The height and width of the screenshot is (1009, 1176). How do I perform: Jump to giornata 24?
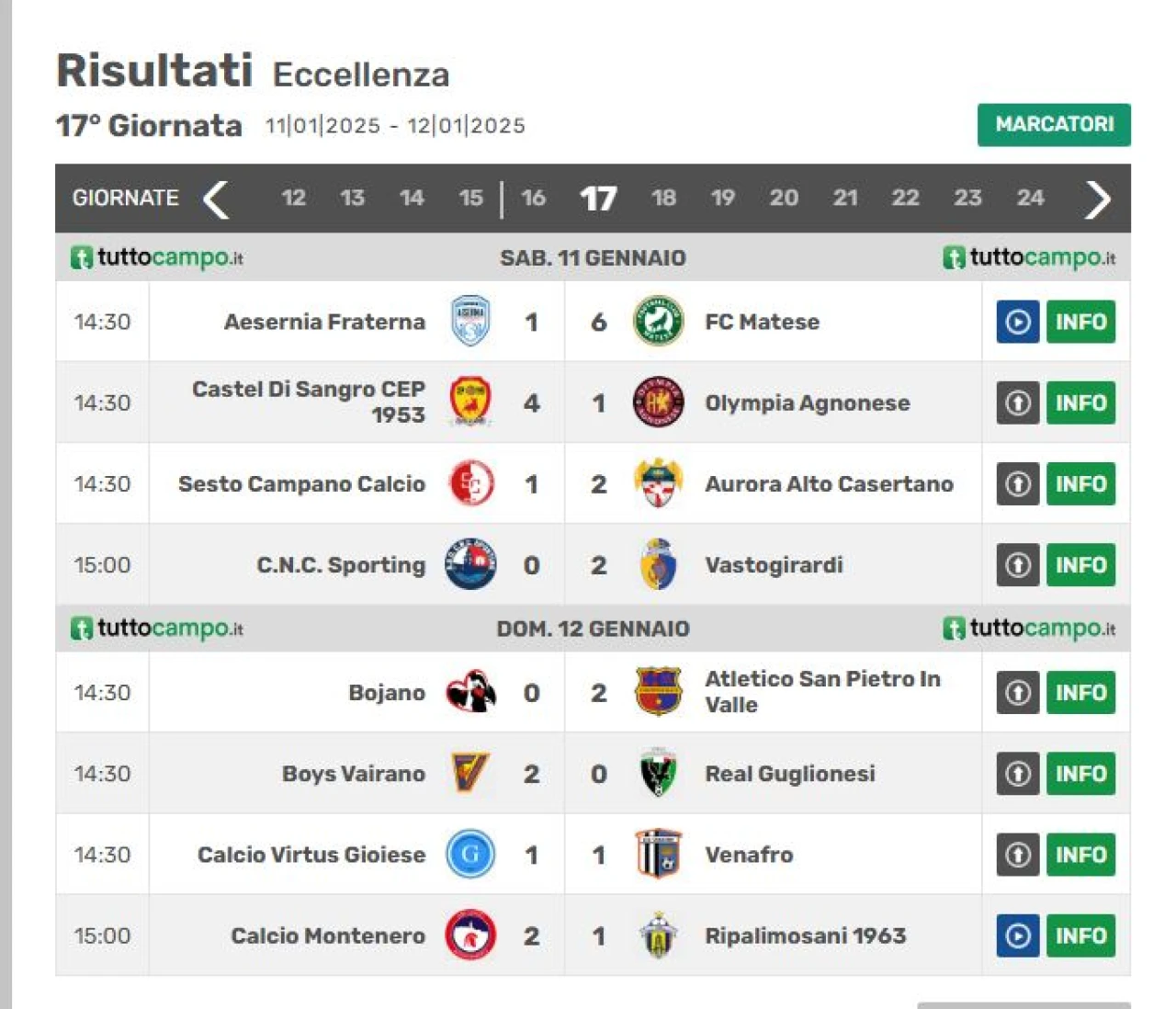(x=1030, y=198)
